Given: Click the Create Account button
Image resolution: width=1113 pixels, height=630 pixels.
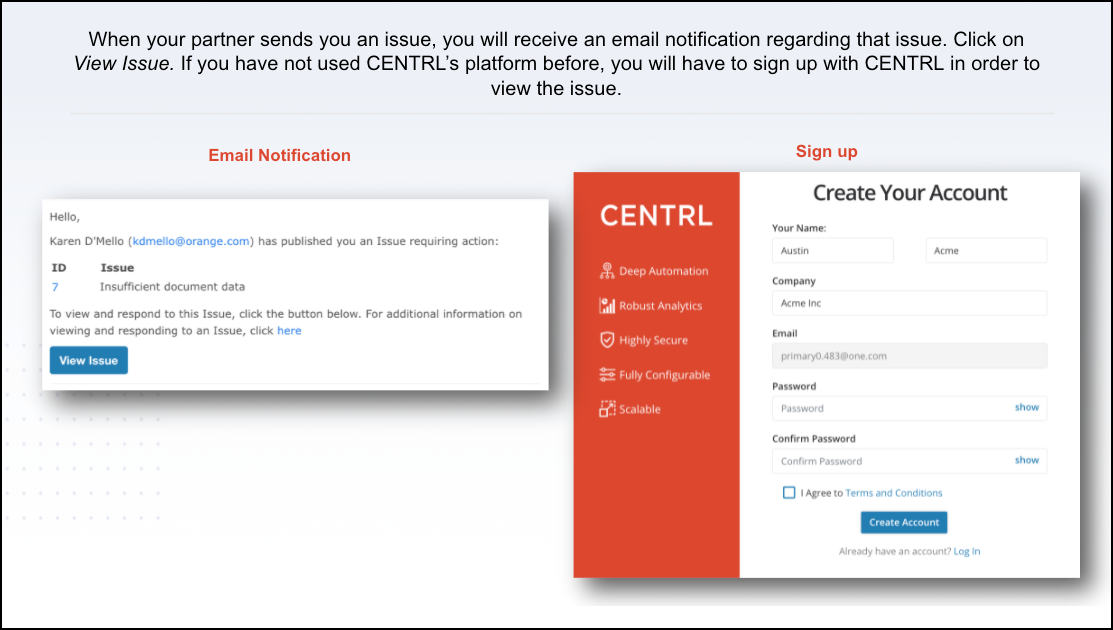Looking at the screenshot, I should pos(904,522).
